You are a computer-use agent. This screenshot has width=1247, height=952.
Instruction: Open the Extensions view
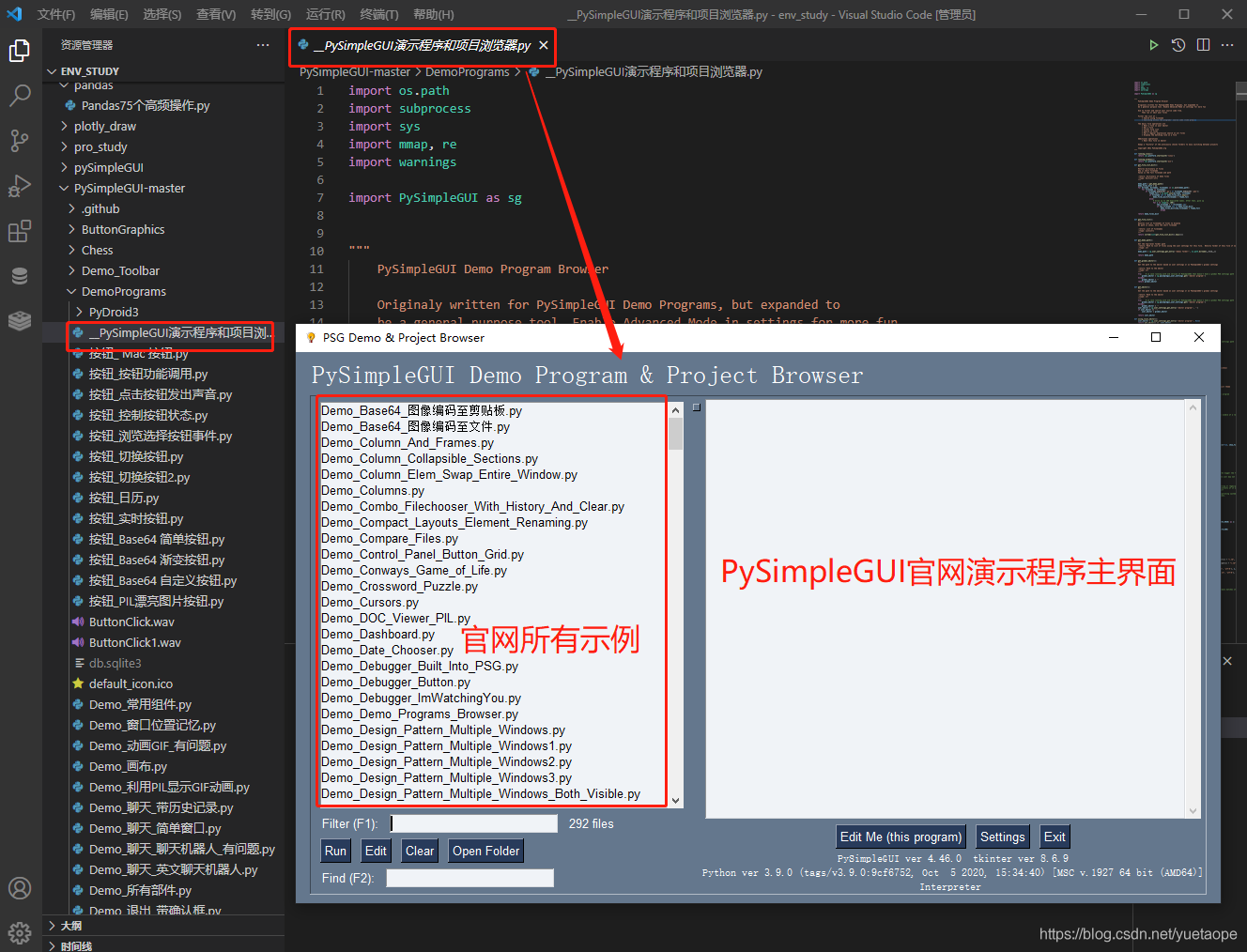pyautogui.click(x=20, y=231)
